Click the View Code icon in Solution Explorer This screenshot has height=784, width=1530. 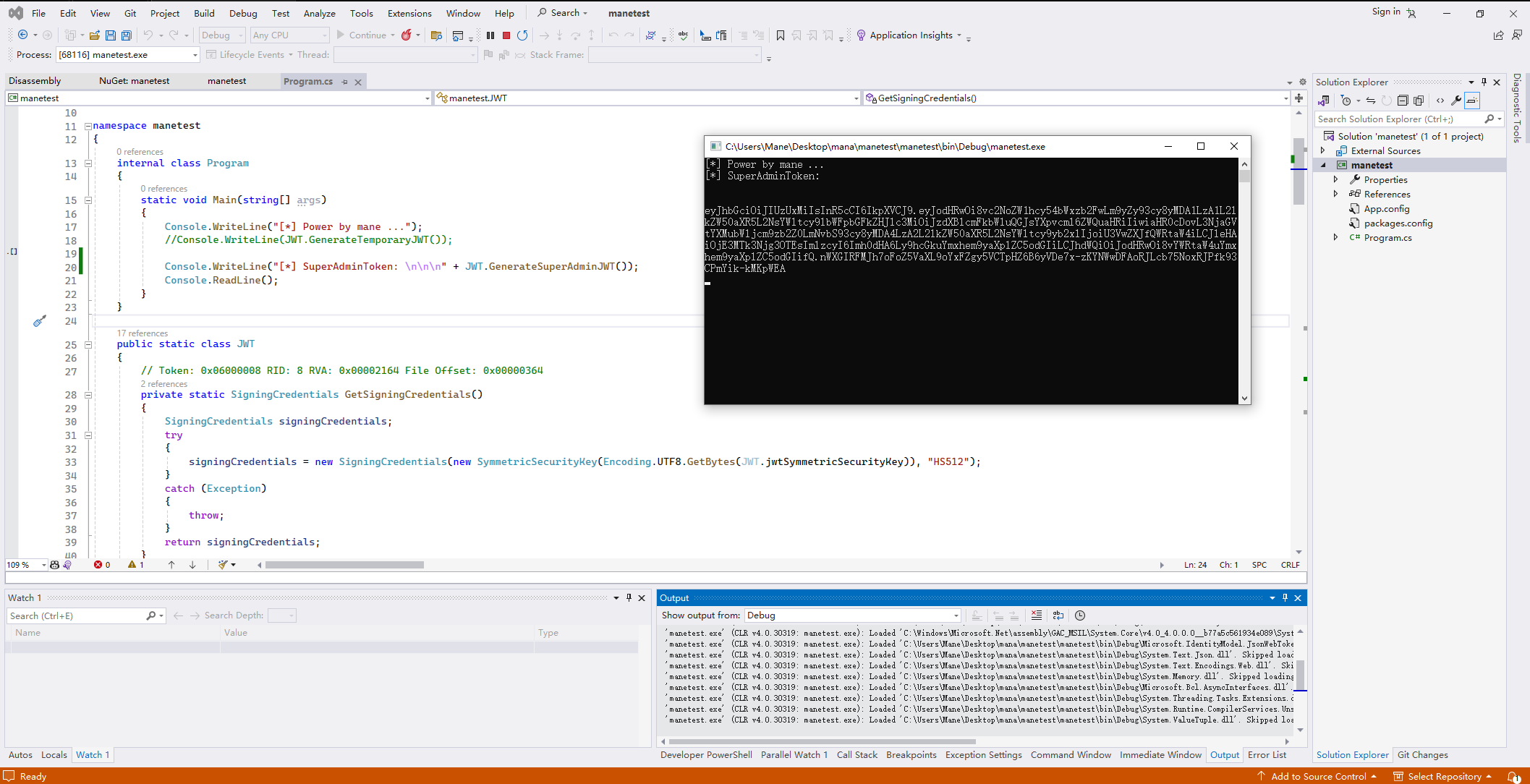(x=1440, y=101)
